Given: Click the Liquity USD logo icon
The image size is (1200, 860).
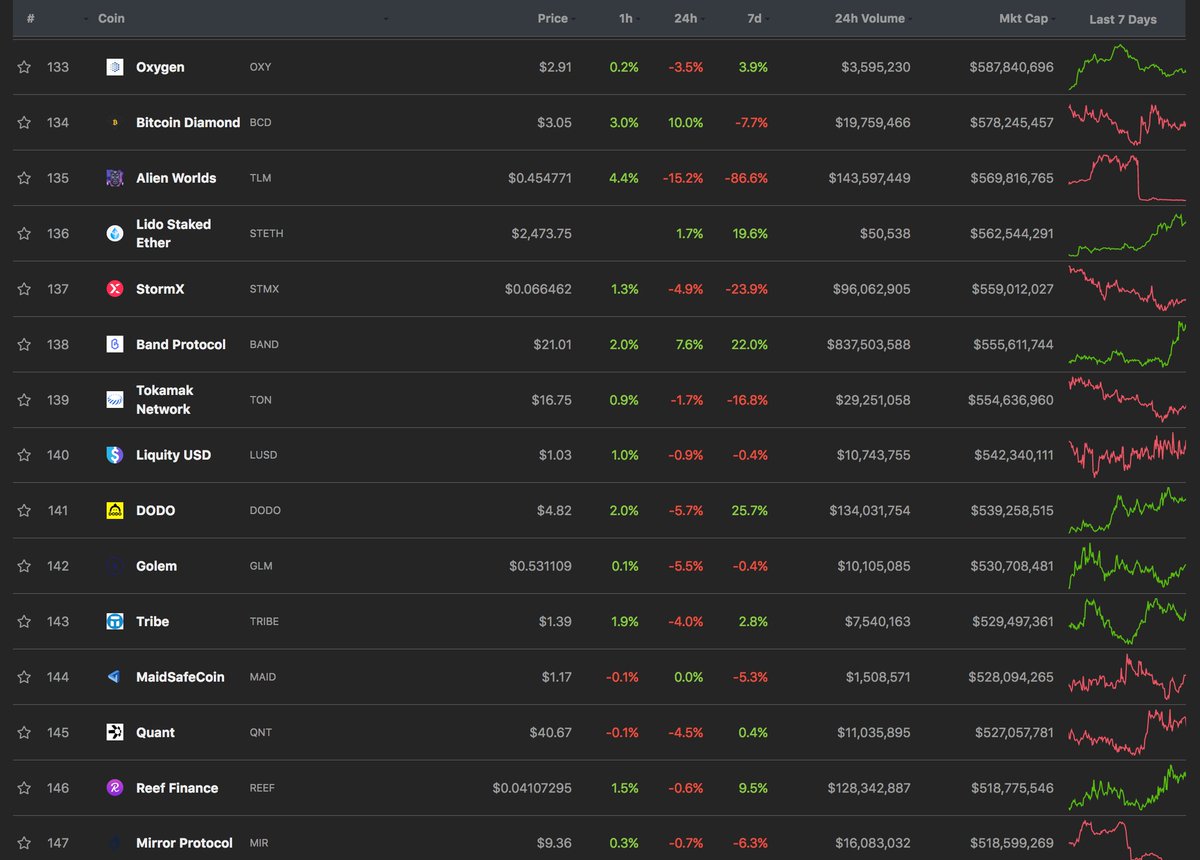Looking at the screenshot, I should pos(115,455).
